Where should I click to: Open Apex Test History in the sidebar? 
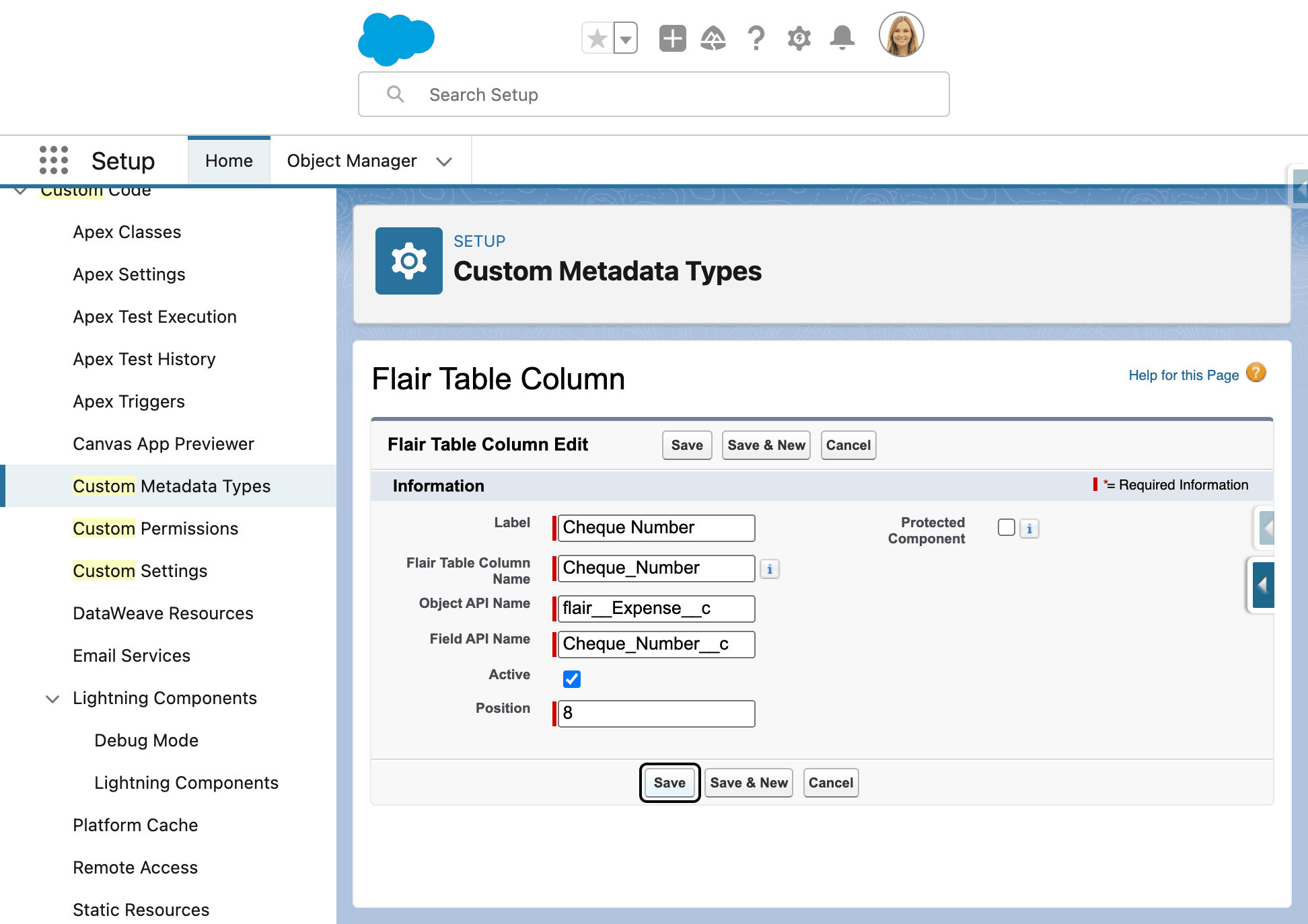click(144, 359)
